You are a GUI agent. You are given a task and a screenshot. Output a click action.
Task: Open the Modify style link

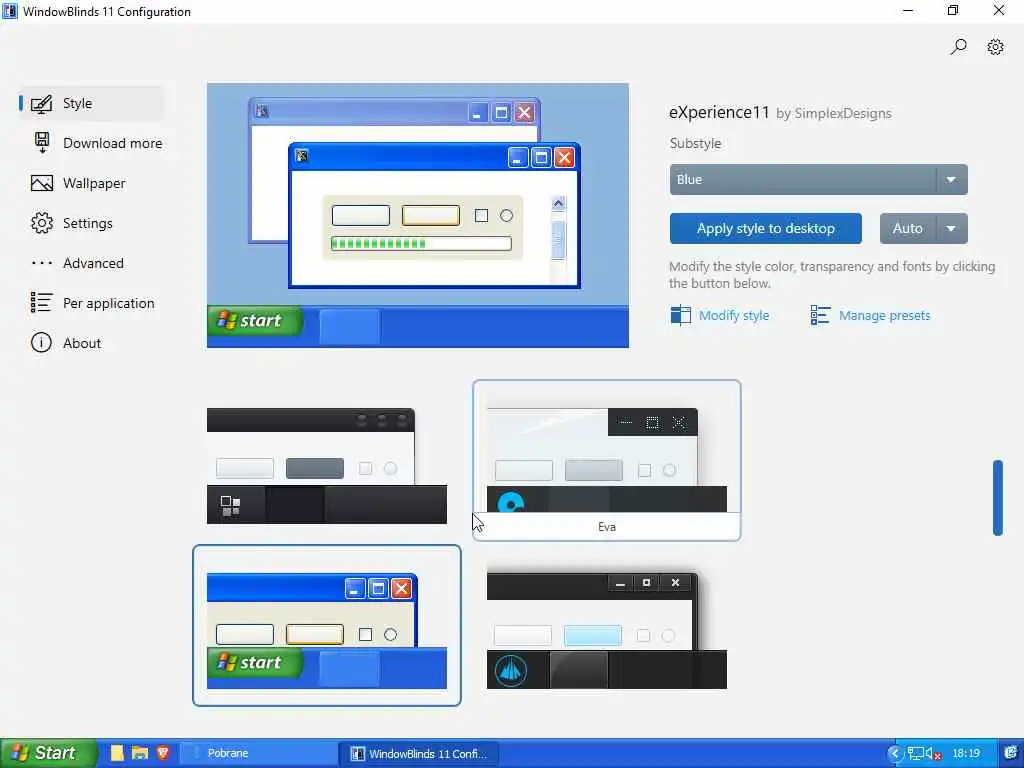pyautogui.click(x=734, y=315)
